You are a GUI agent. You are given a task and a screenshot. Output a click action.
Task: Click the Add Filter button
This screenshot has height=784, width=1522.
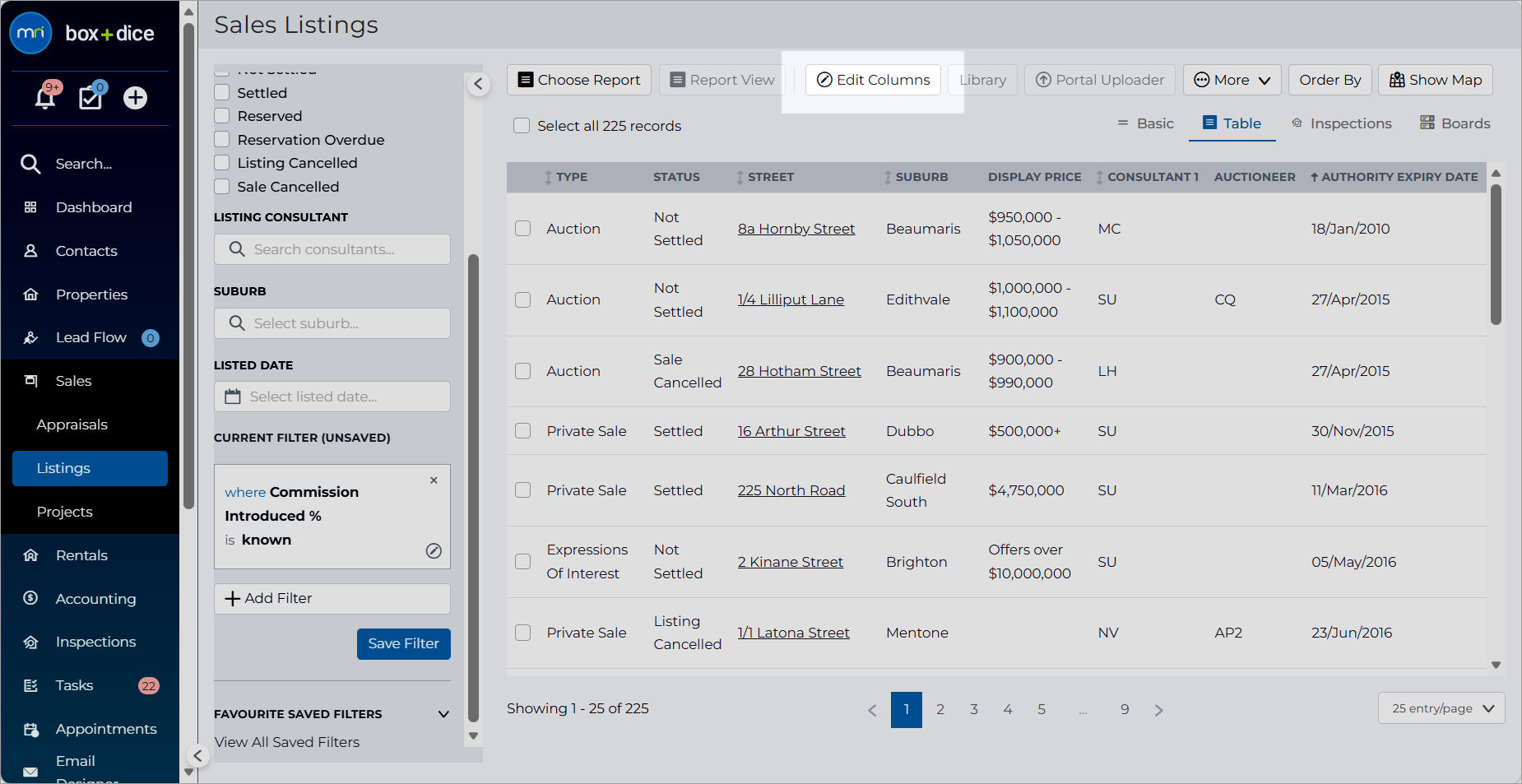point(332,599)
